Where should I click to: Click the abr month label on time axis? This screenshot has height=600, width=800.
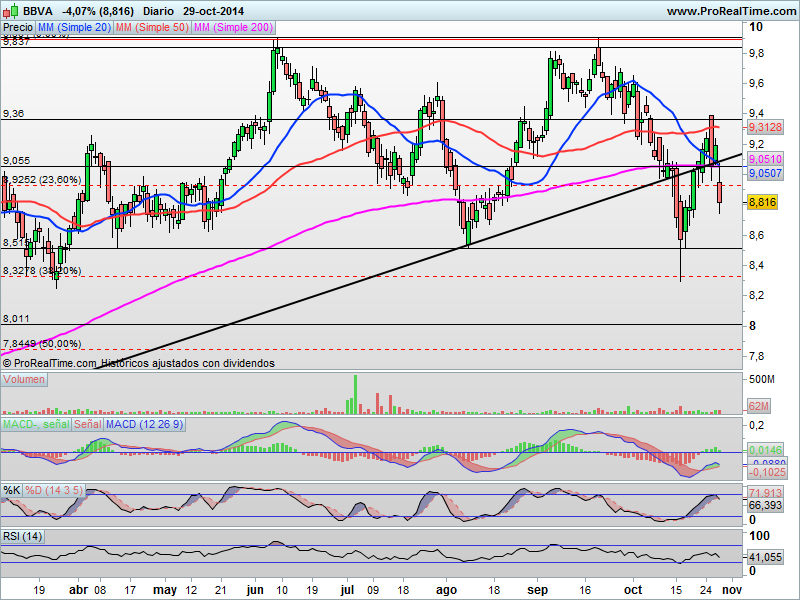tap(78, 590)
